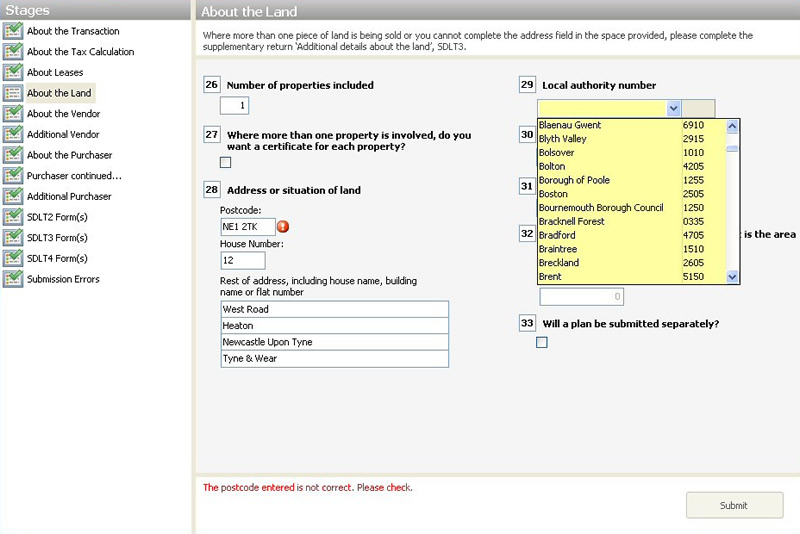Click the About Leases stage icon
Image resolution: width=800 pixels, height=534 pixels.
pos(13,72)
